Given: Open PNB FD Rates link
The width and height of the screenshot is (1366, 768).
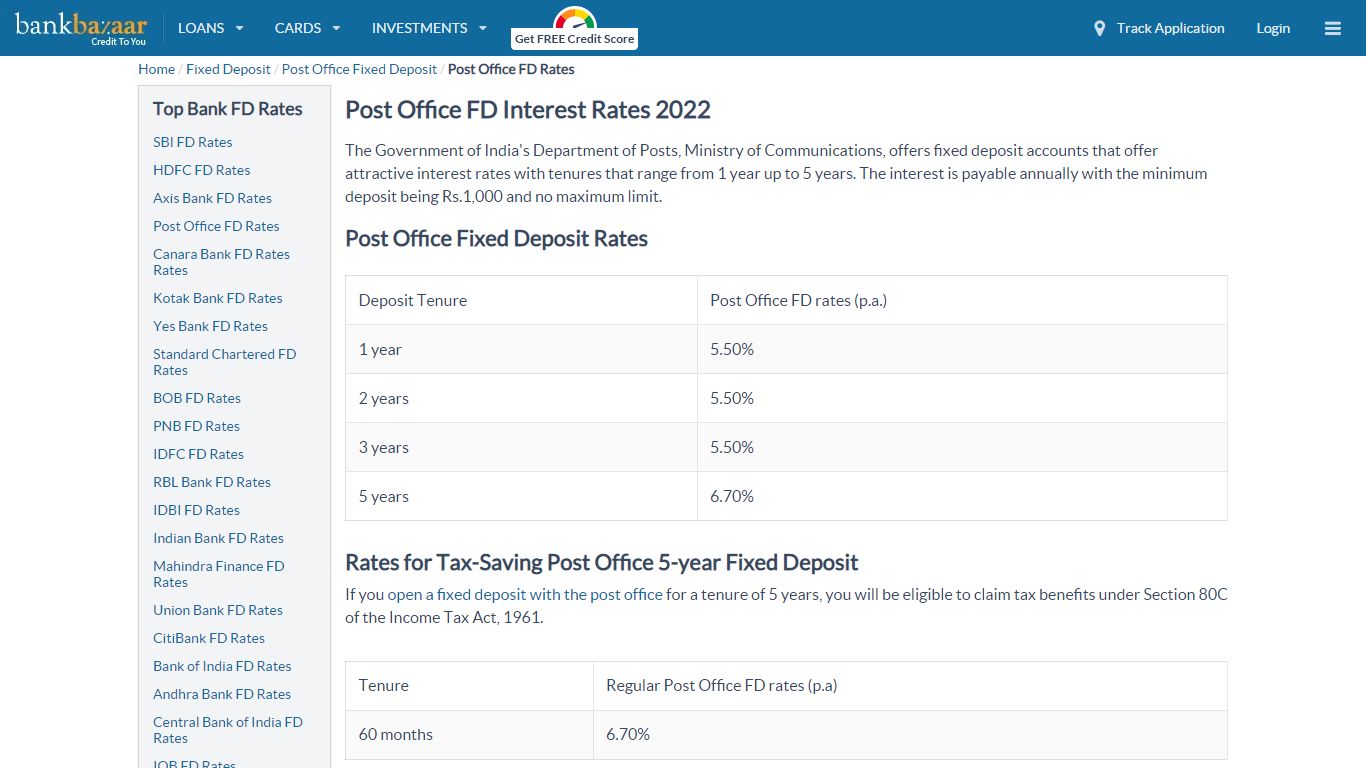Looking at the screenshot, I should tap(196, 426).
